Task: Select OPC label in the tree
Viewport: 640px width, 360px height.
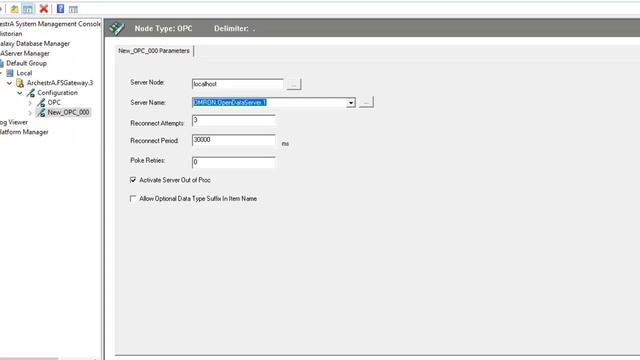Action: coord(54,102)
